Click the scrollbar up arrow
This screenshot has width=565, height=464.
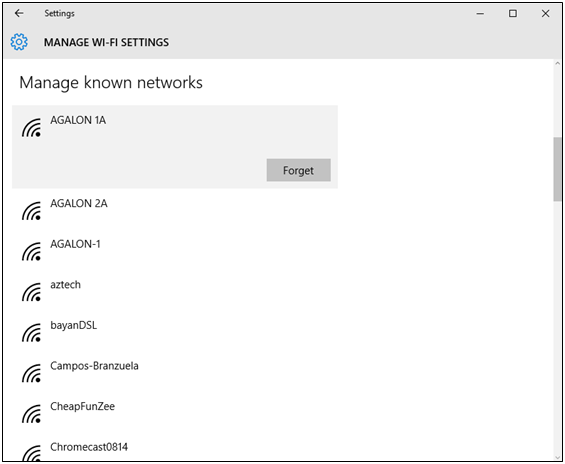click(x=557, y=63)
